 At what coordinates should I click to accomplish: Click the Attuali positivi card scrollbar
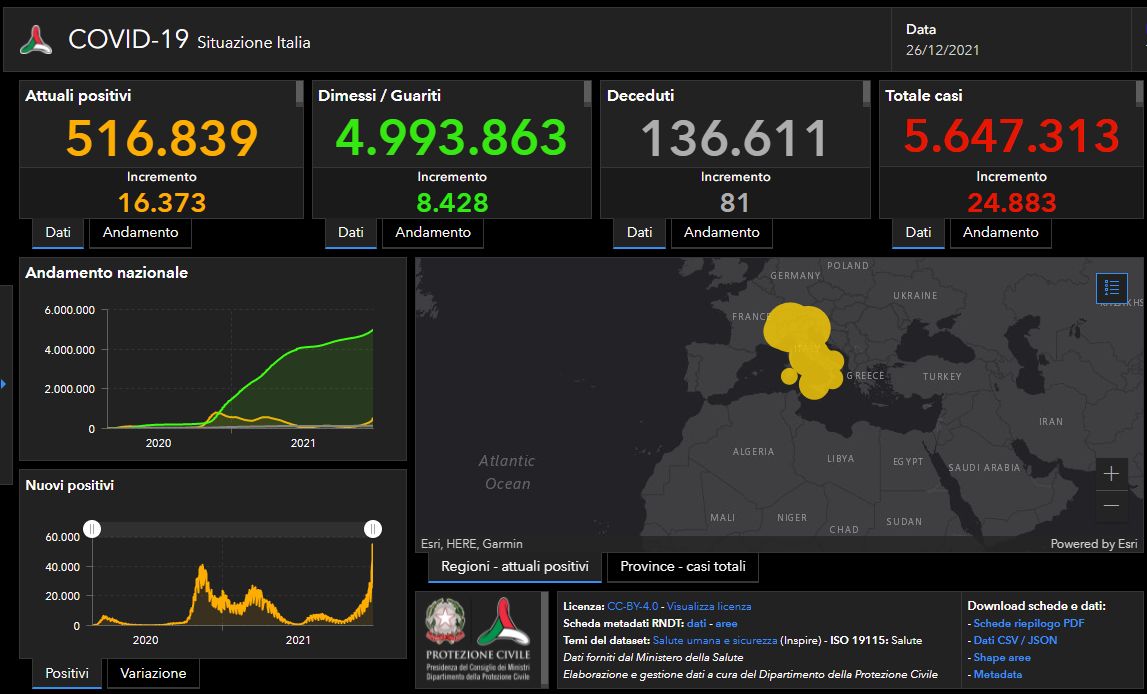click(x=299, y=94)
